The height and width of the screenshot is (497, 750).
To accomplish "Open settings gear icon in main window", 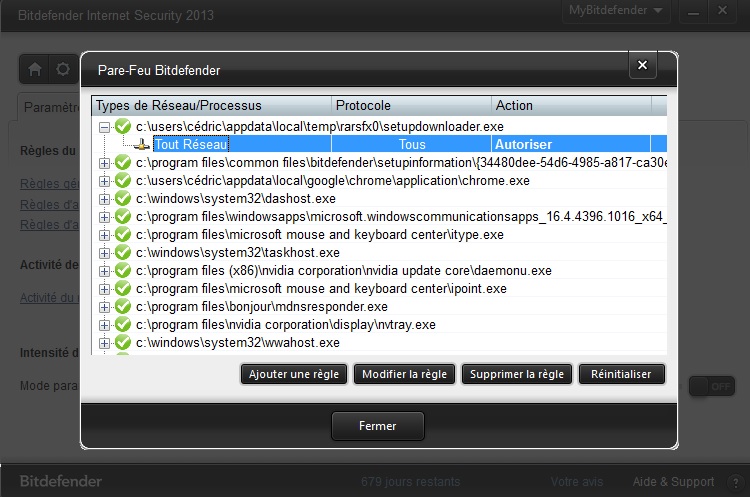I will [x=63, y=69].
